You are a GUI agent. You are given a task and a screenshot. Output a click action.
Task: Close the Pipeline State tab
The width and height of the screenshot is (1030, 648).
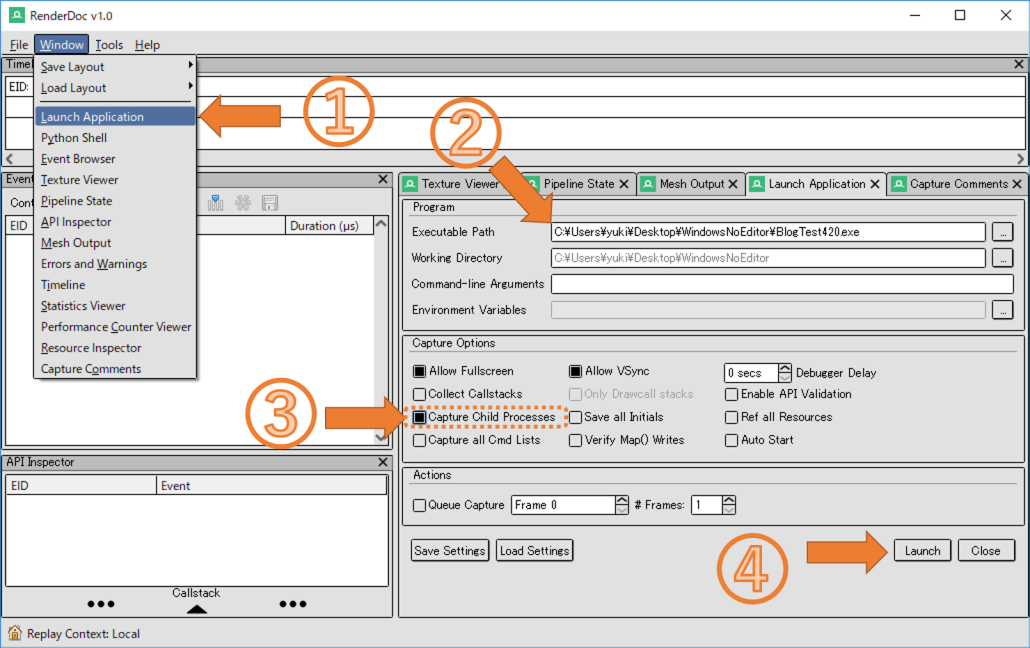[624, 184]
